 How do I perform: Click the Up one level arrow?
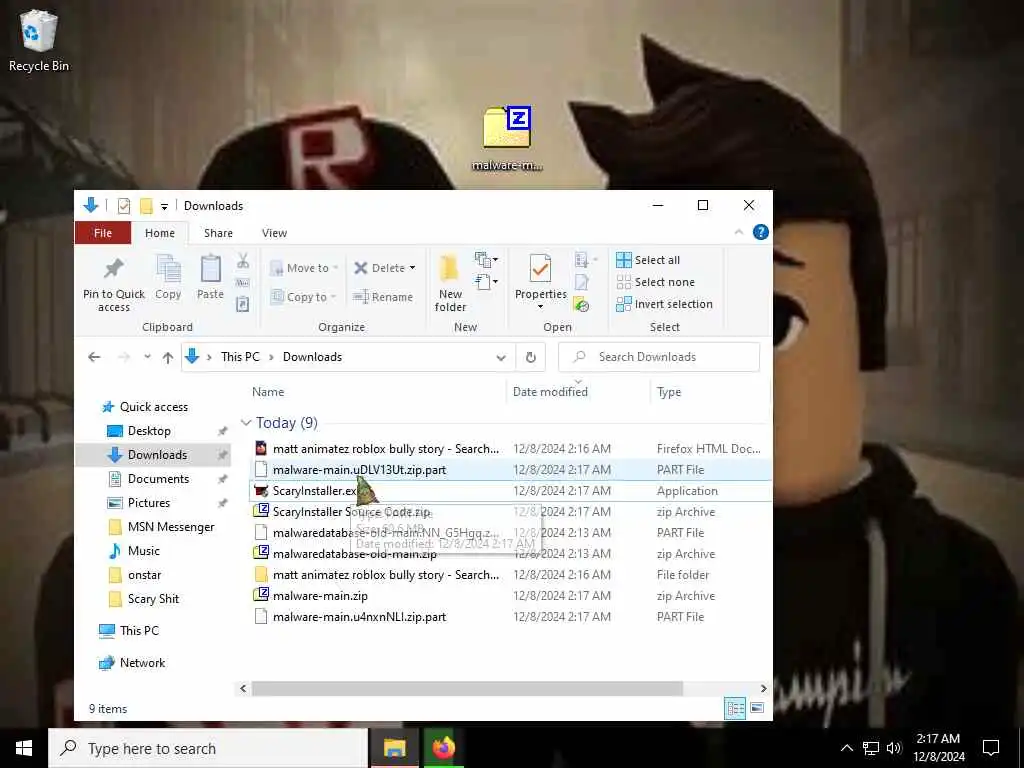(168, 357)
